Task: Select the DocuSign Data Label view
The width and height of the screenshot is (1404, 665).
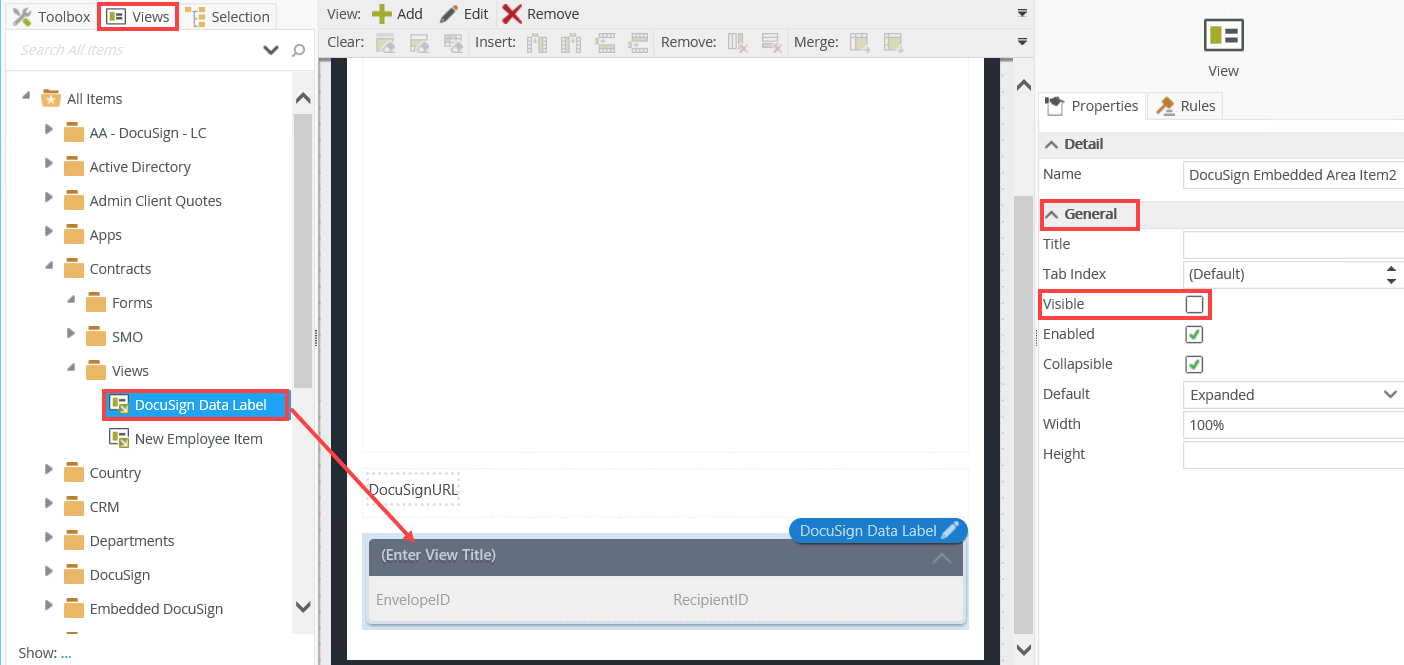Action: [196, 405]
